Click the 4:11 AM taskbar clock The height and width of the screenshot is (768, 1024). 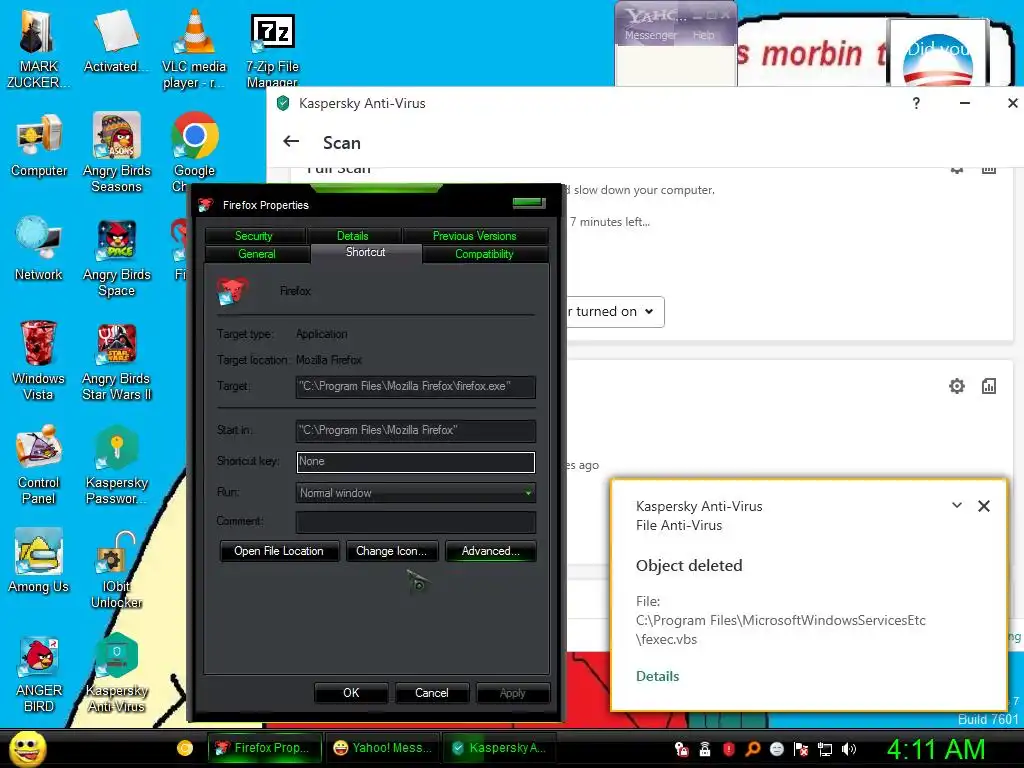point(935,749)
